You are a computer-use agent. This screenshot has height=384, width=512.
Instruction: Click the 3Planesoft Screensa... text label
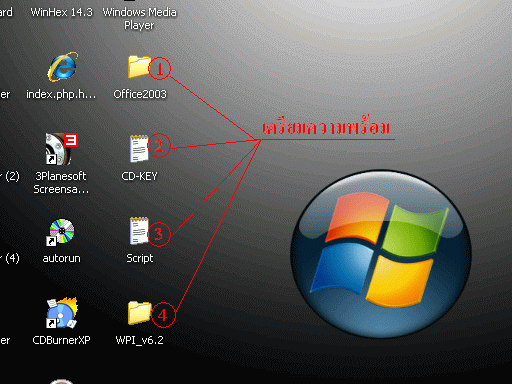pyautogui.click(x=61, y=183)
